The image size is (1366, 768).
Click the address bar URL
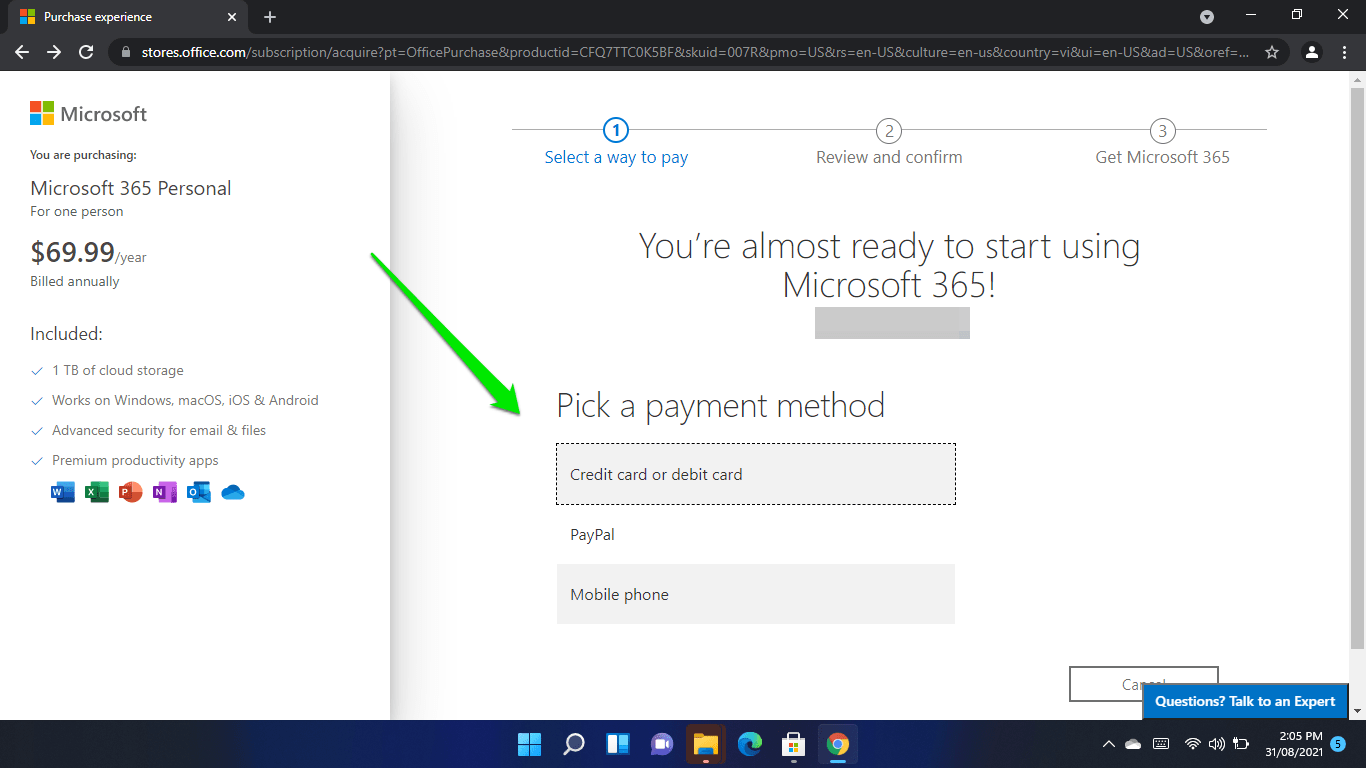pyautogui.click(x=695, y=52)
